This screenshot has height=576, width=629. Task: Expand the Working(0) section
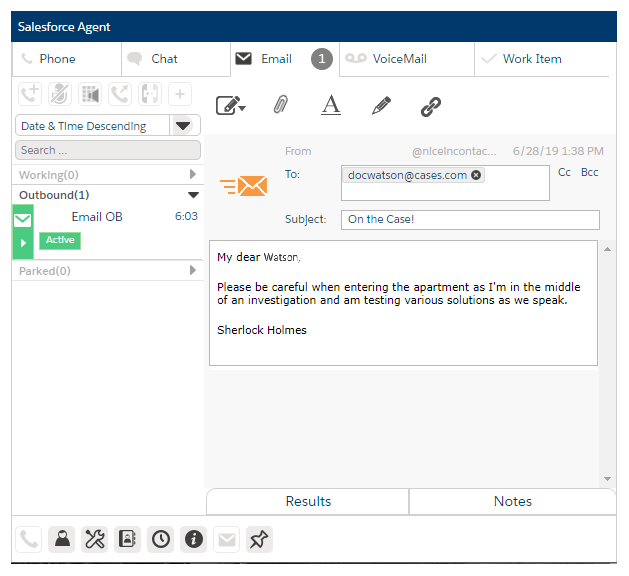(x=108, y=174)
